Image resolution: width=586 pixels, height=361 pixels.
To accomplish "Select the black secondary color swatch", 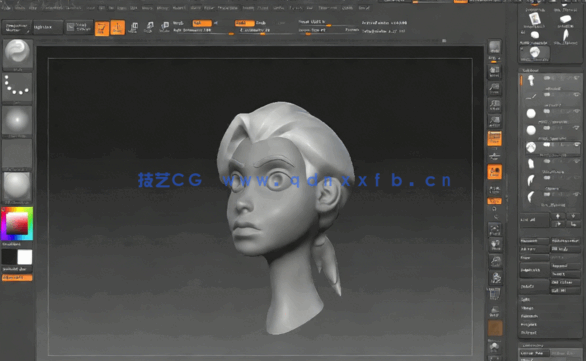I will (x=9, y=257).
